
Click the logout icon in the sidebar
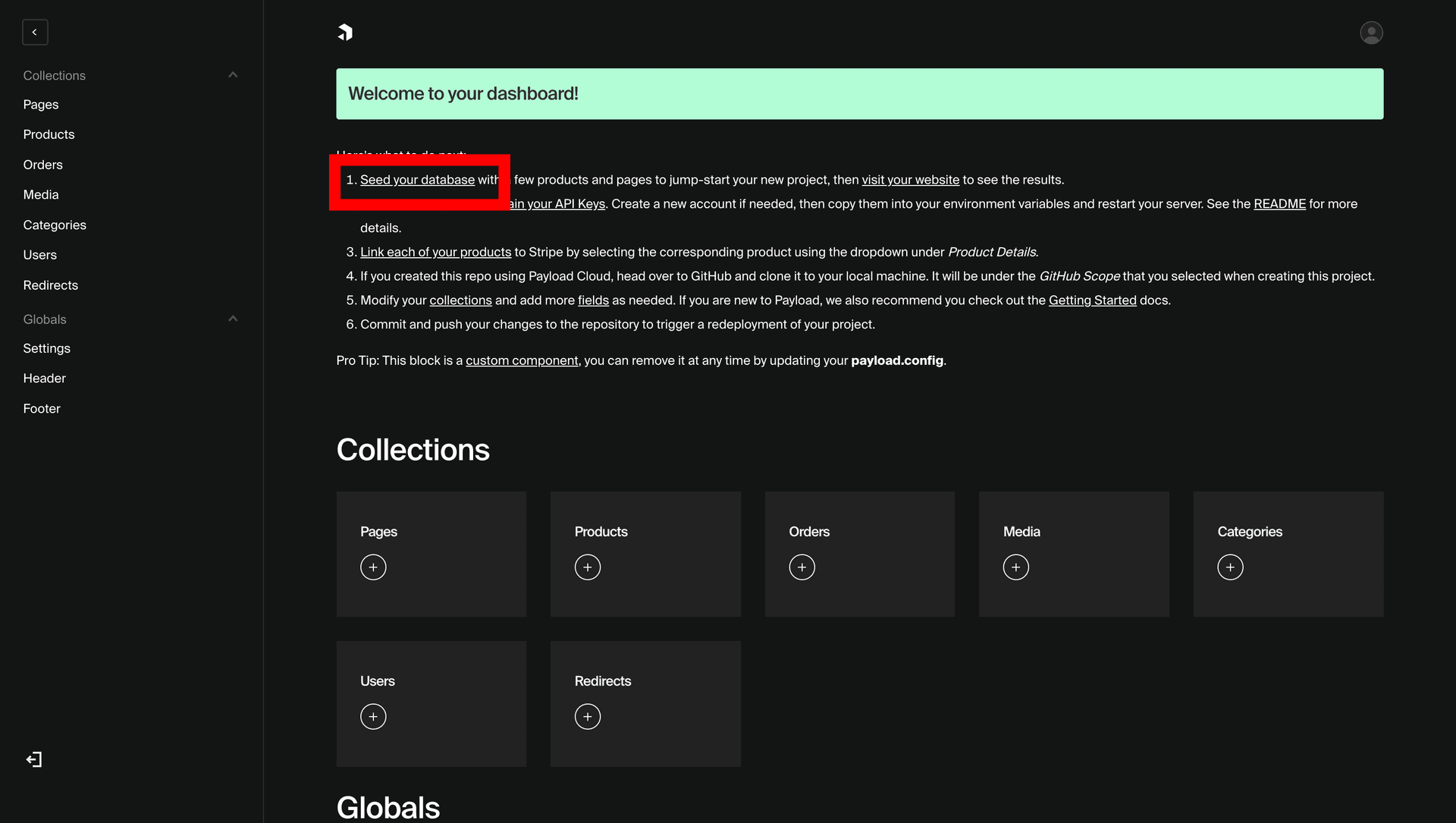coord(33,759)
